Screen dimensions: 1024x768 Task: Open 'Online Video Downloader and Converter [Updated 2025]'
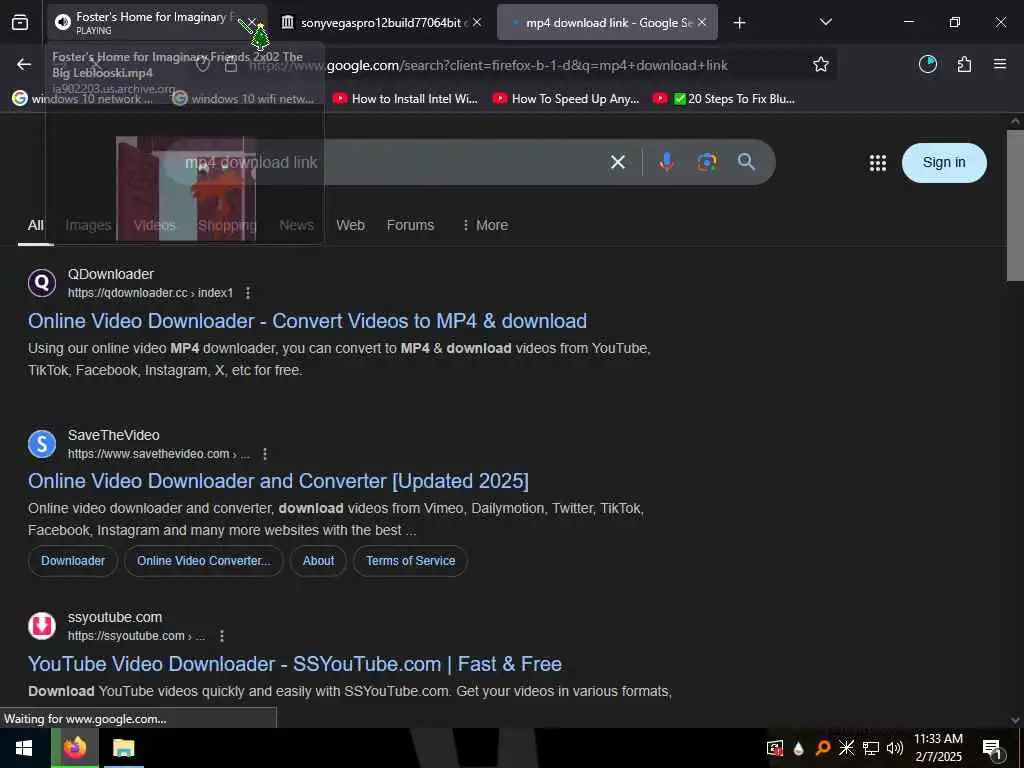tap(278, 481)
